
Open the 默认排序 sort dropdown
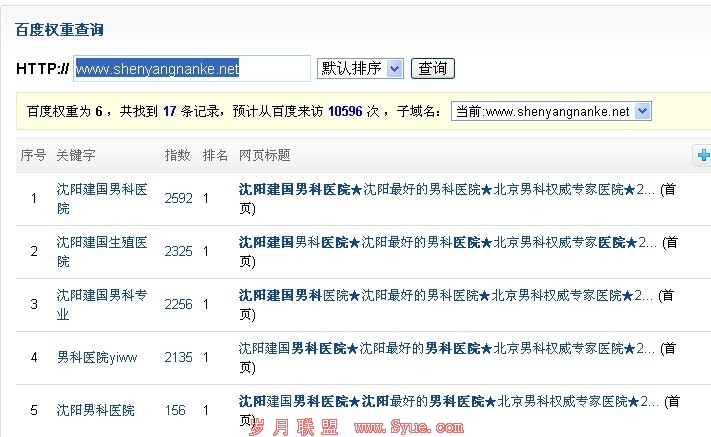click(x=360, y=68)
